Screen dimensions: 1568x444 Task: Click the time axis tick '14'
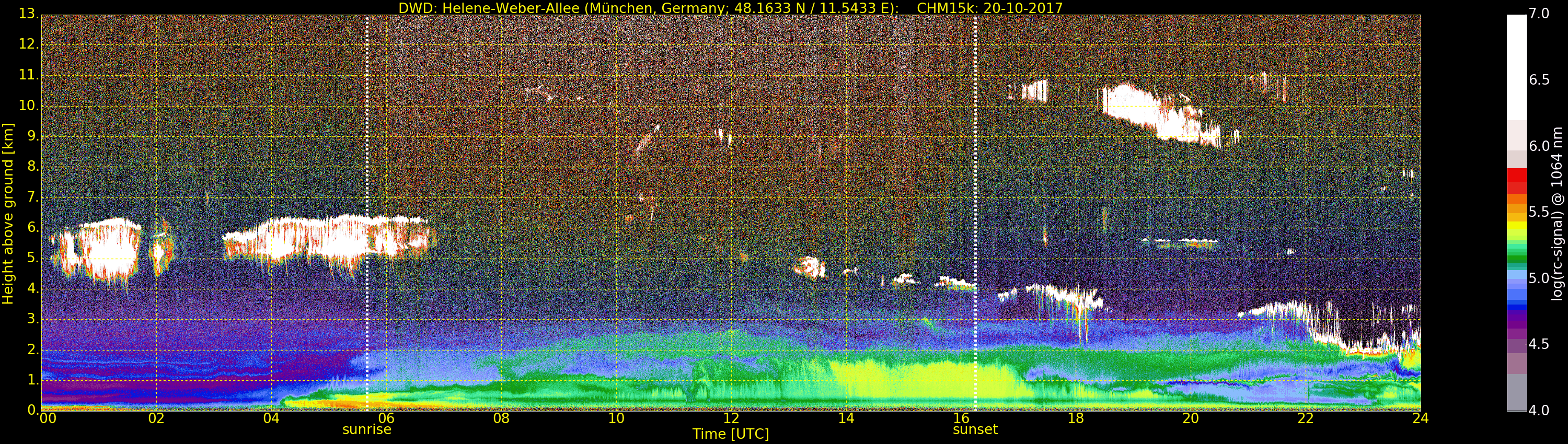click(846, 418)
